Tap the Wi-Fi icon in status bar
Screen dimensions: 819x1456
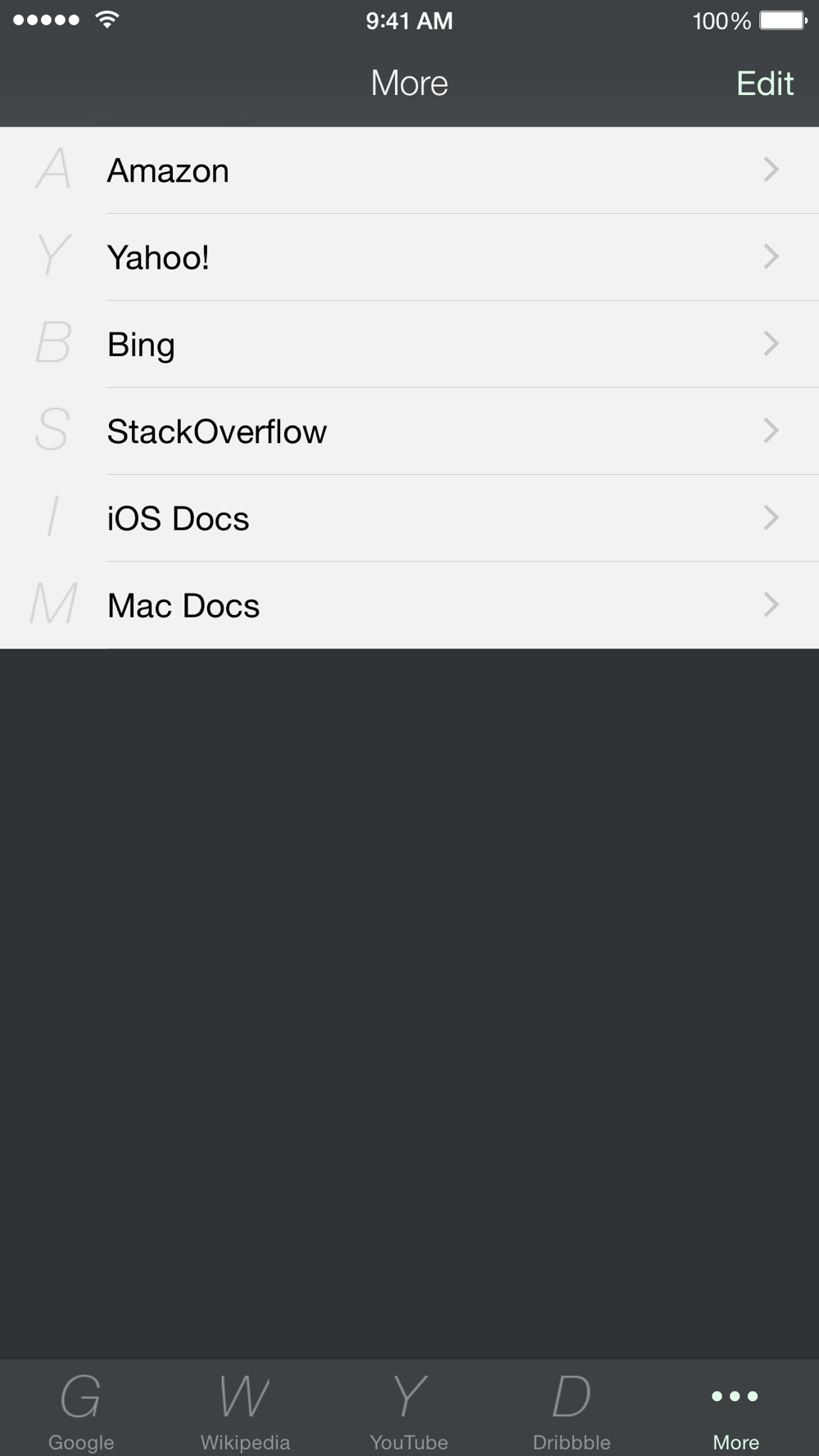[x=107, y=20]
